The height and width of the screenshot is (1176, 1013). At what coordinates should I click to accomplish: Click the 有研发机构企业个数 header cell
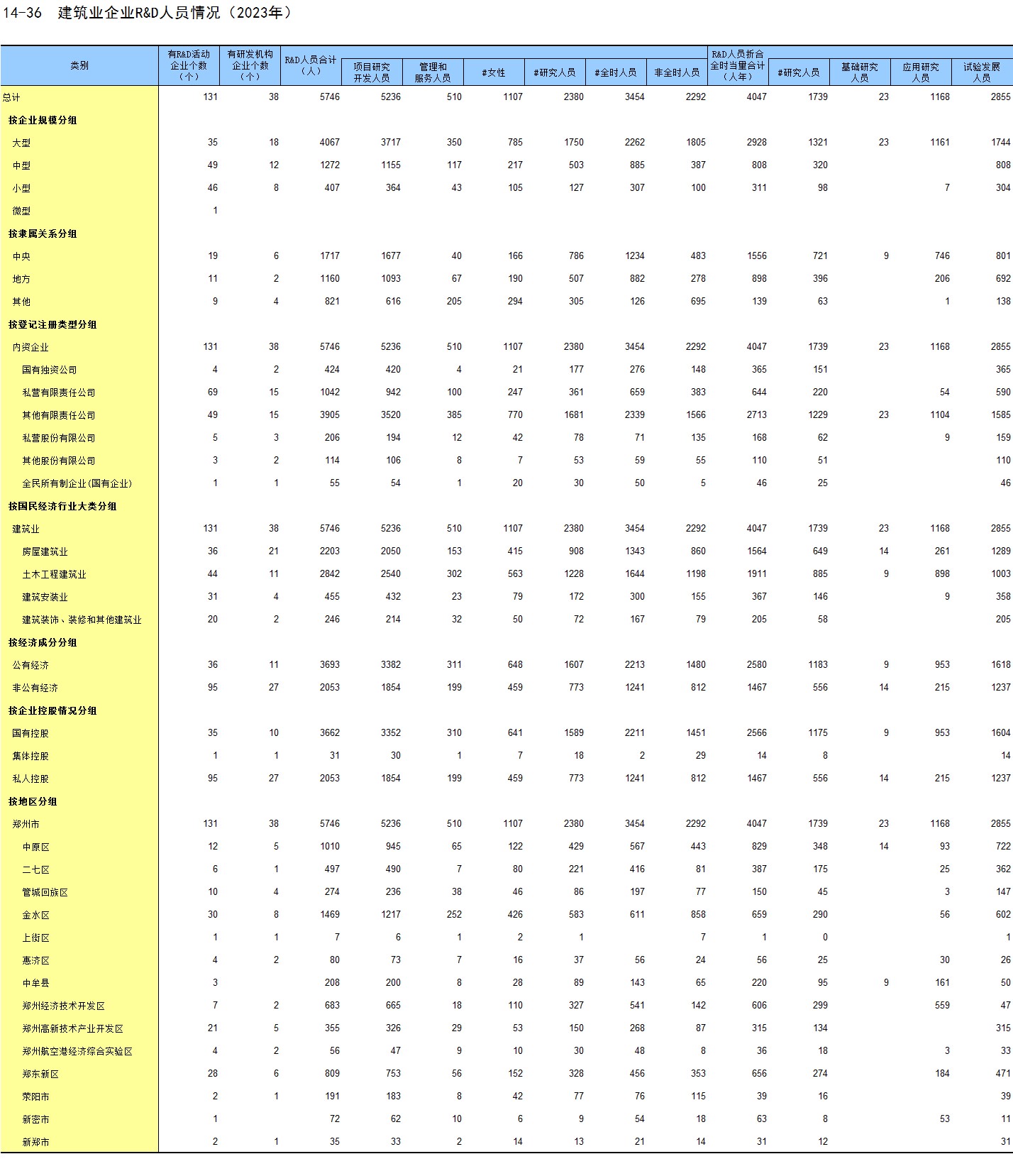250,65
